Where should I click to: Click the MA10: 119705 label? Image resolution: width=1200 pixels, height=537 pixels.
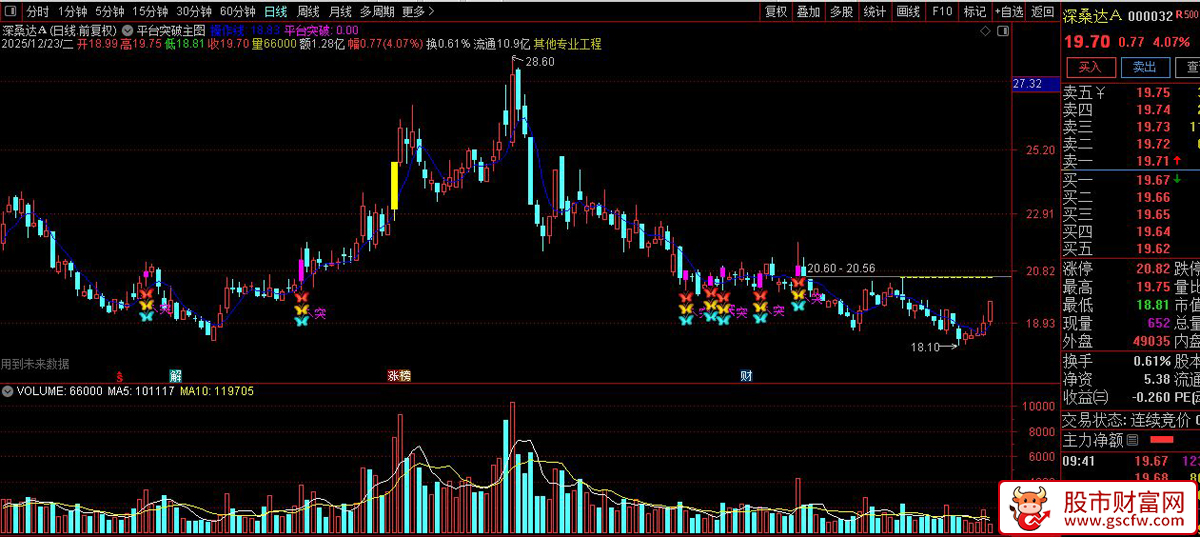(216, 391)
